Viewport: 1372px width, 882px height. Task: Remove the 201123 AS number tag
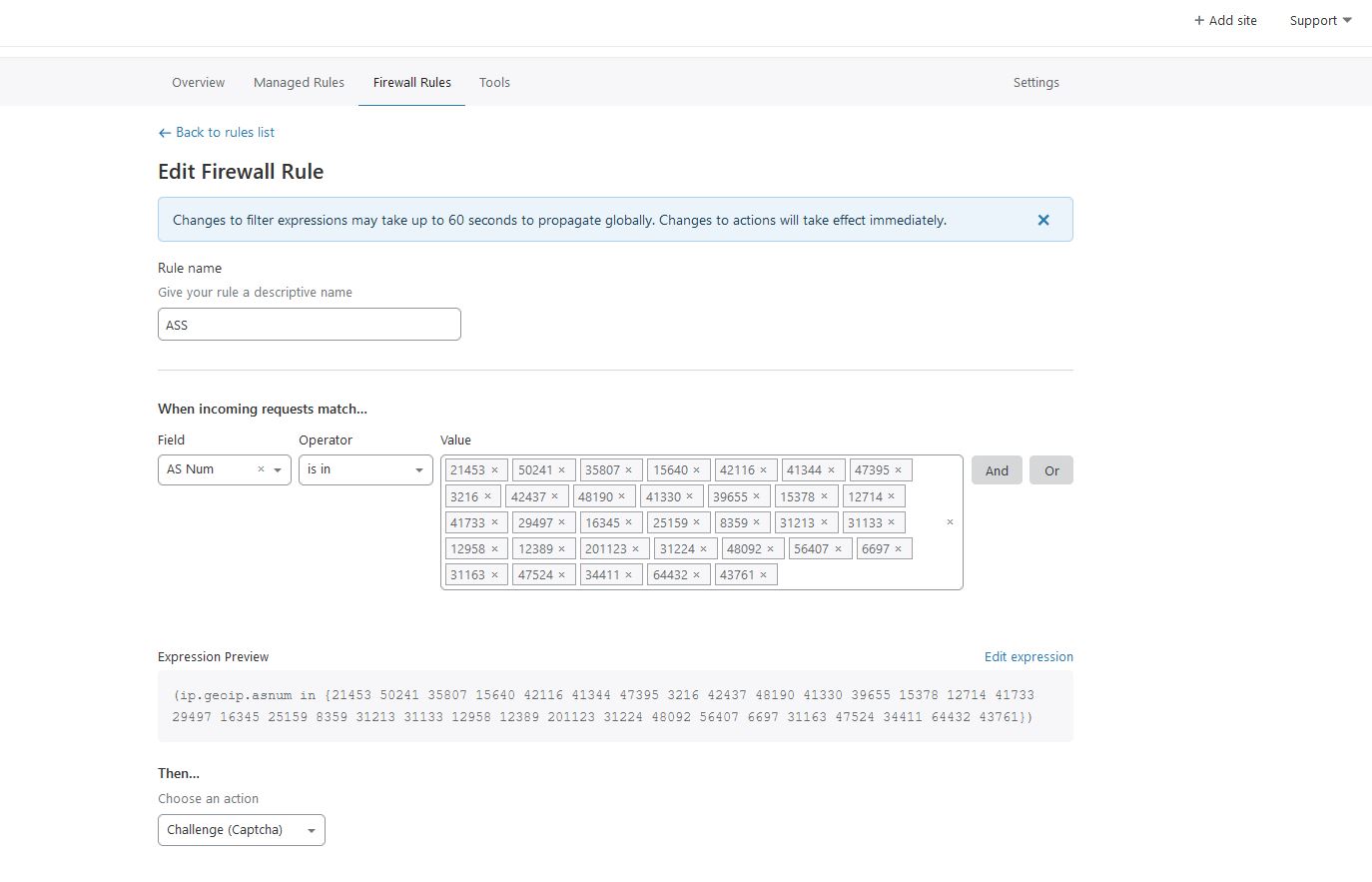pos(635,549)
